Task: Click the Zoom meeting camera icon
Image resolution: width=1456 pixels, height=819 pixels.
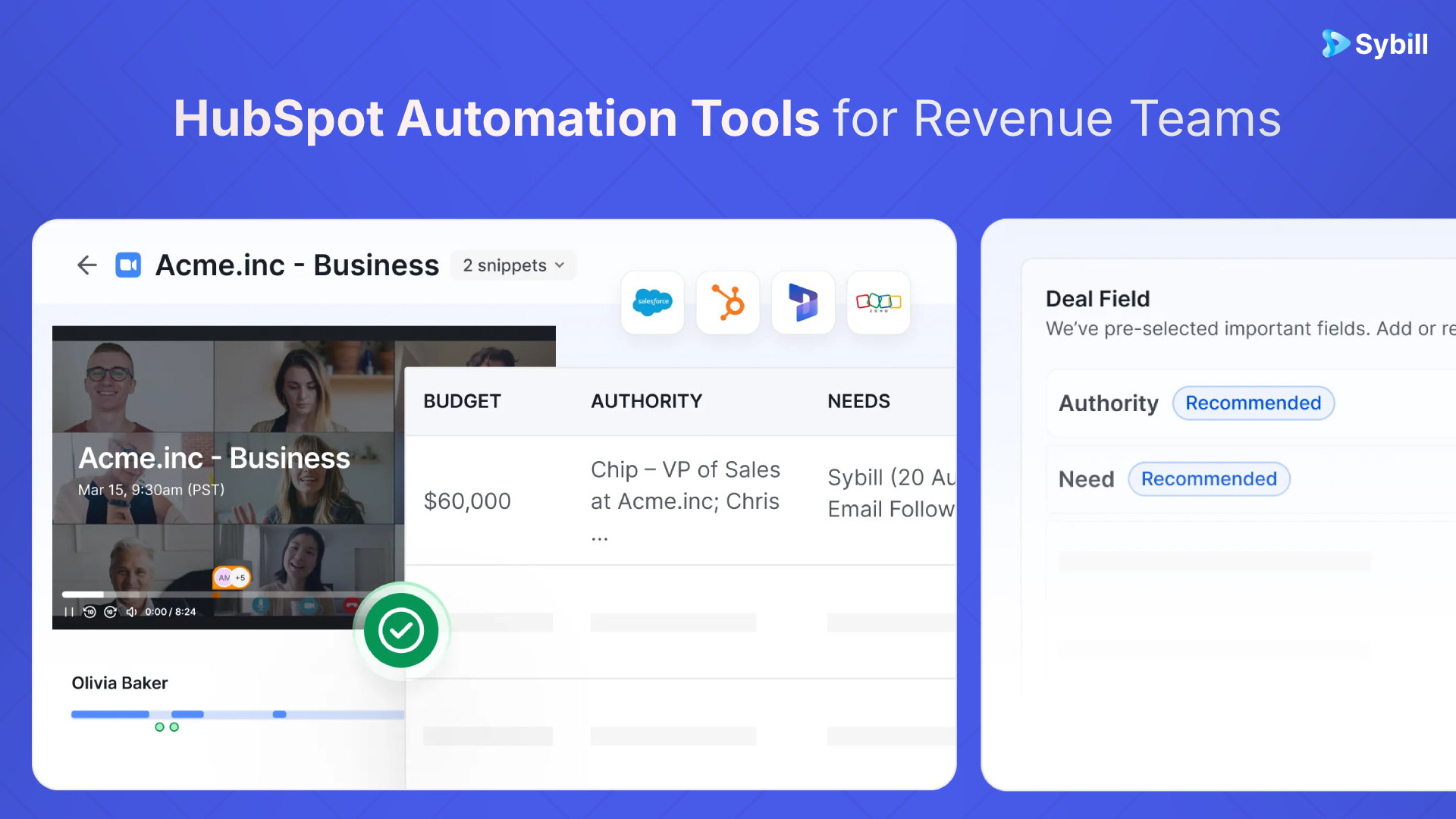Action: click(128, 265)
